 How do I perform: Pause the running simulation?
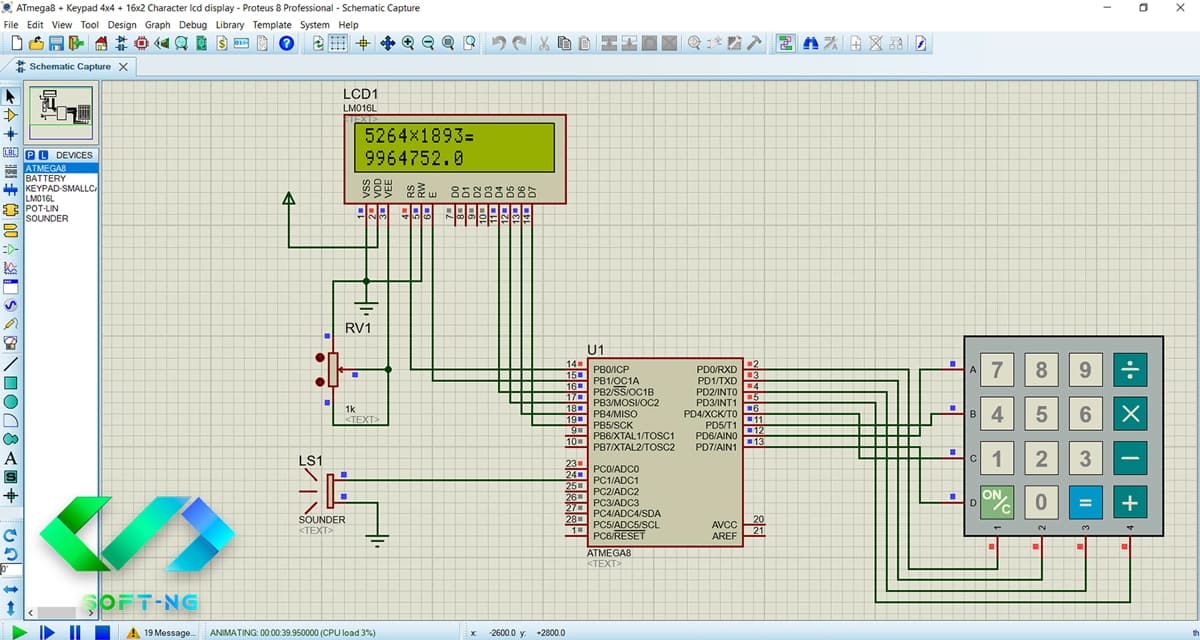click(x=74, y=632)
